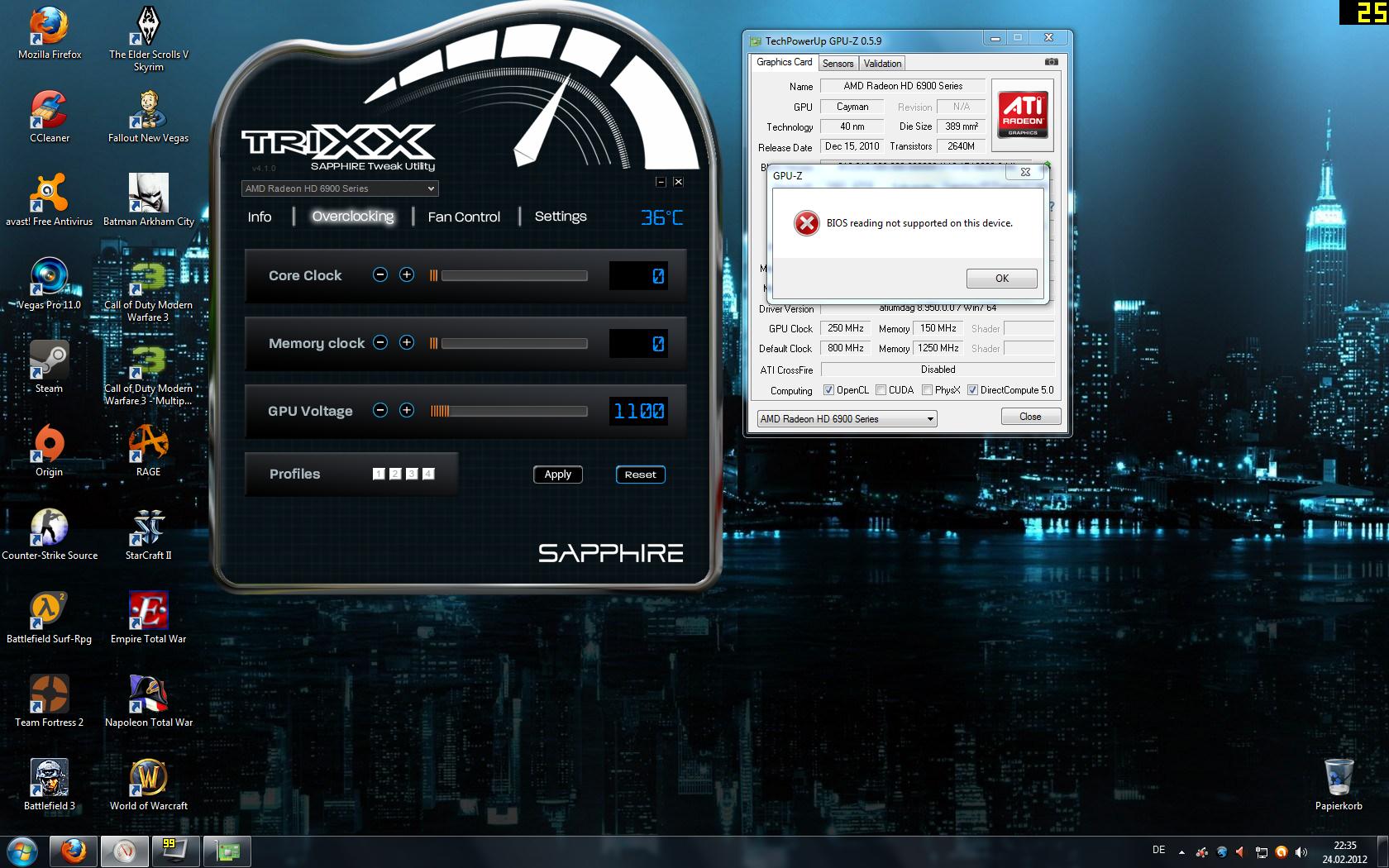Screen dimensions: 1389x868
Task: Increase Memory clock with plus button
Action: (407, 342)
